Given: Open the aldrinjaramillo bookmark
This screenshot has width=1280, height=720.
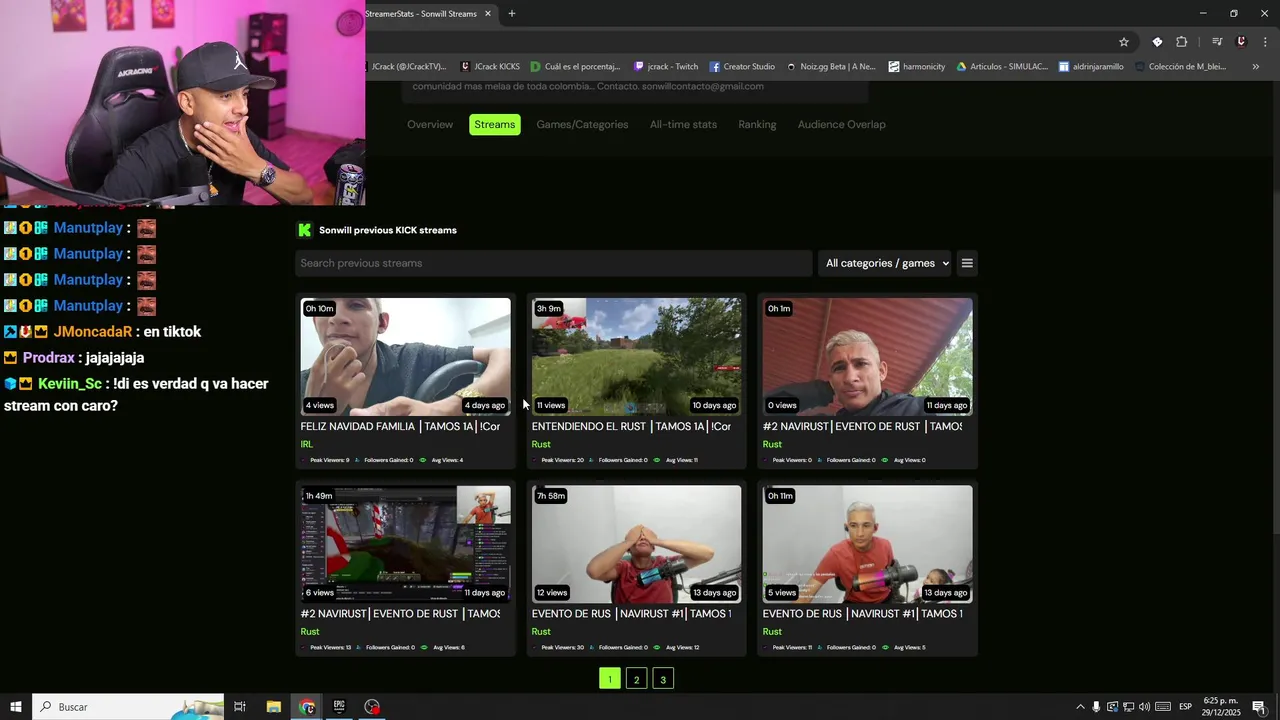Looking at the screenshot, I should pyautogui.click(x=1091, y=67).
